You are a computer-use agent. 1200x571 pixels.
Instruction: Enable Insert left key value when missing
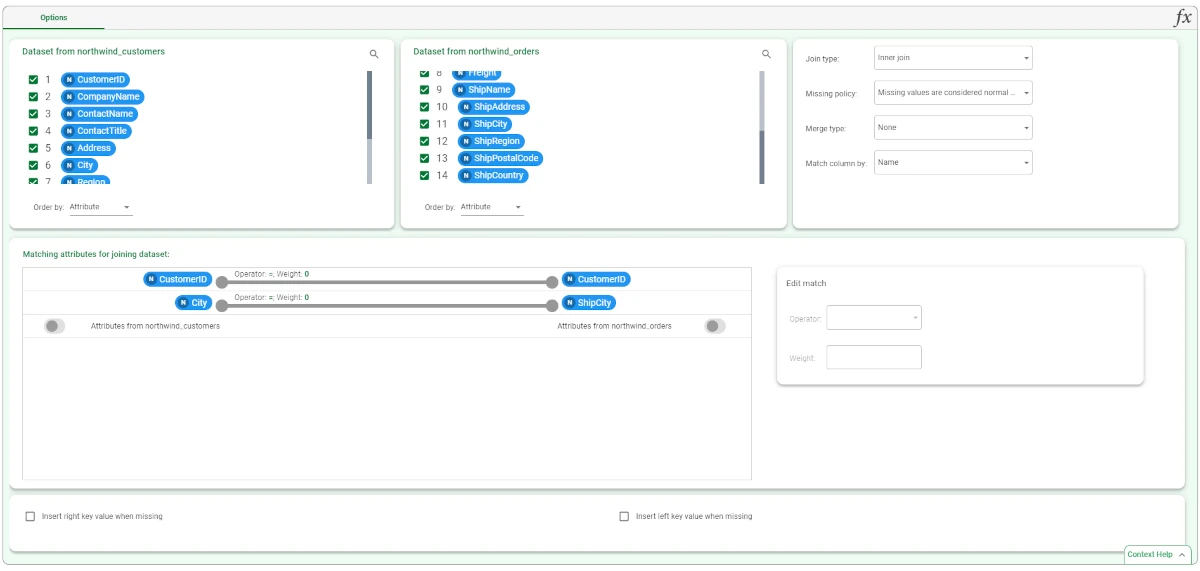(624, 517)
